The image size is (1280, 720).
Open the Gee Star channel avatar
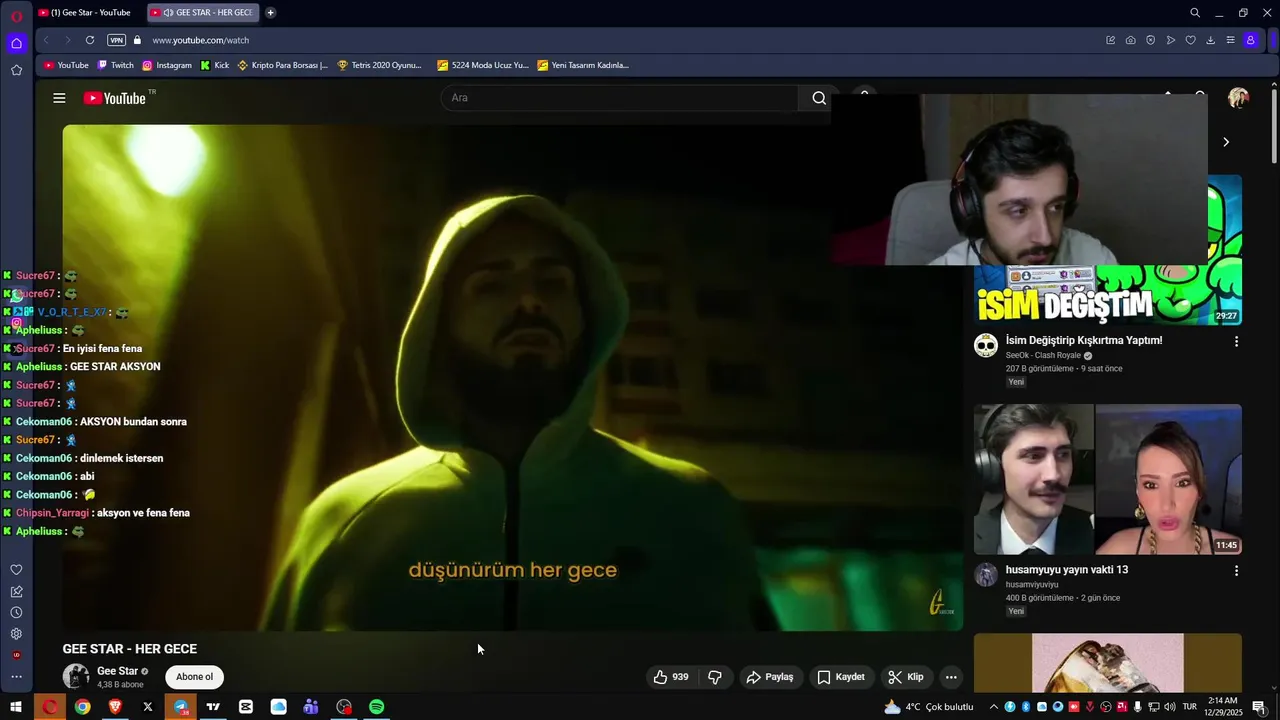tap(76, 677)
